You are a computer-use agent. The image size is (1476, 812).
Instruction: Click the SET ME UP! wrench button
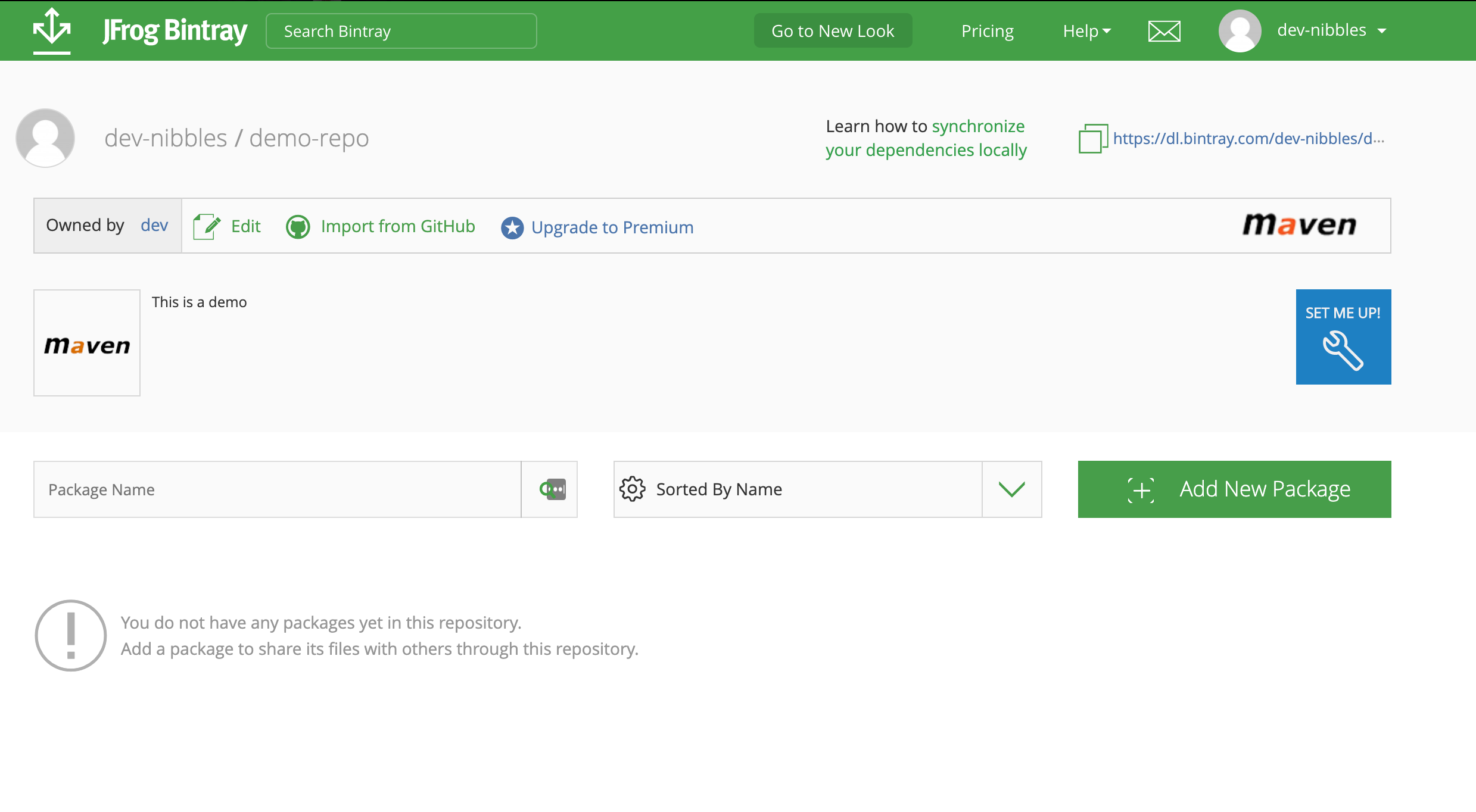[x=1343, y=337]
